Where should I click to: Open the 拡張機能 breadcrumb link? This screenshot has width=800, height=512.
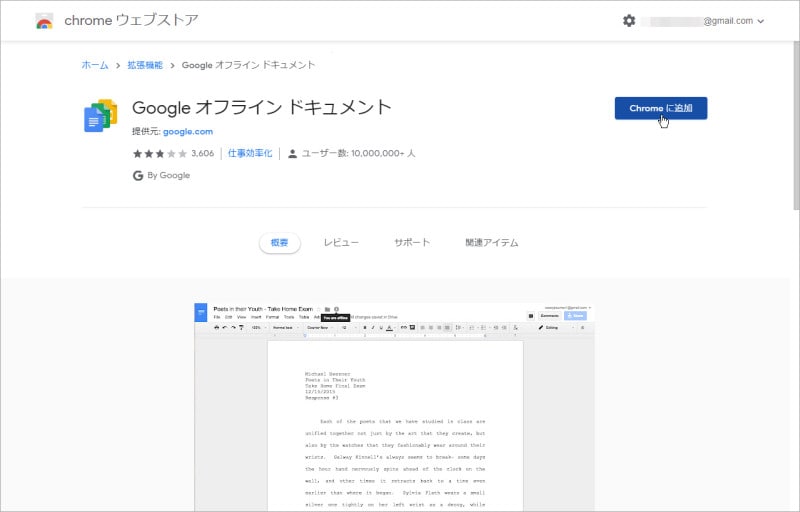[x=145, y=65]
